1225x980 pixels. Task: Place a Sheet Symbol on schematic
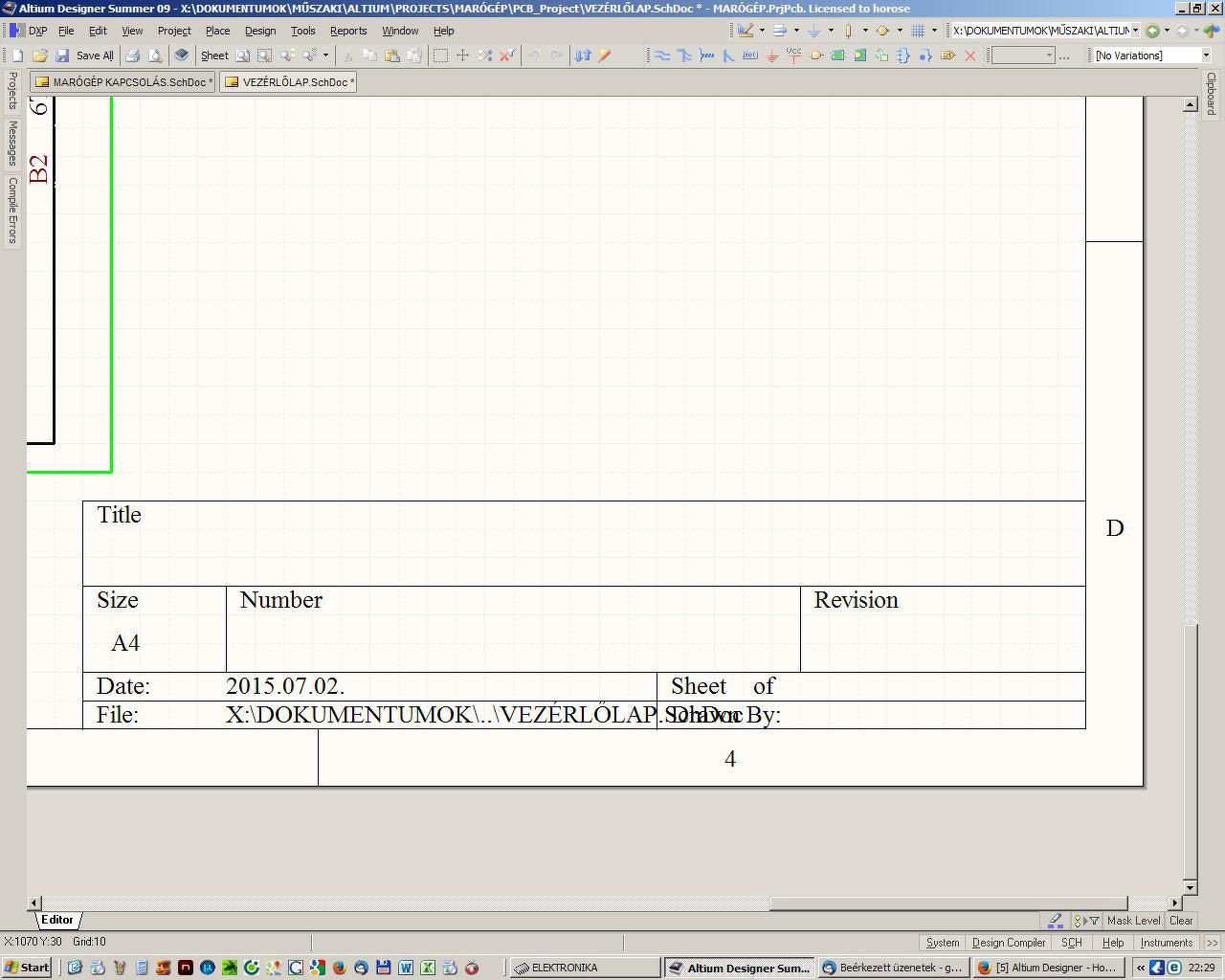(838, 56)
